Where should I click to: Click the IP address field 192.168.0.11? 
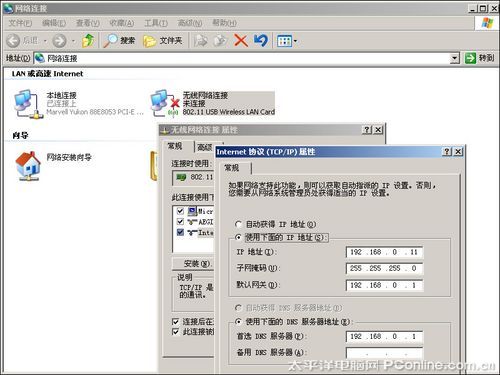tap(384, 252)
